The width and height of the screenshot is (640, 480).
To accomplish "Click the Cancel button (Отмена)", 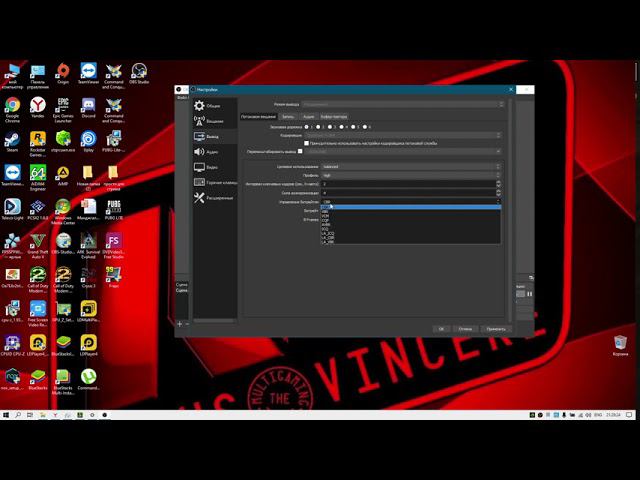I will 465,329.
